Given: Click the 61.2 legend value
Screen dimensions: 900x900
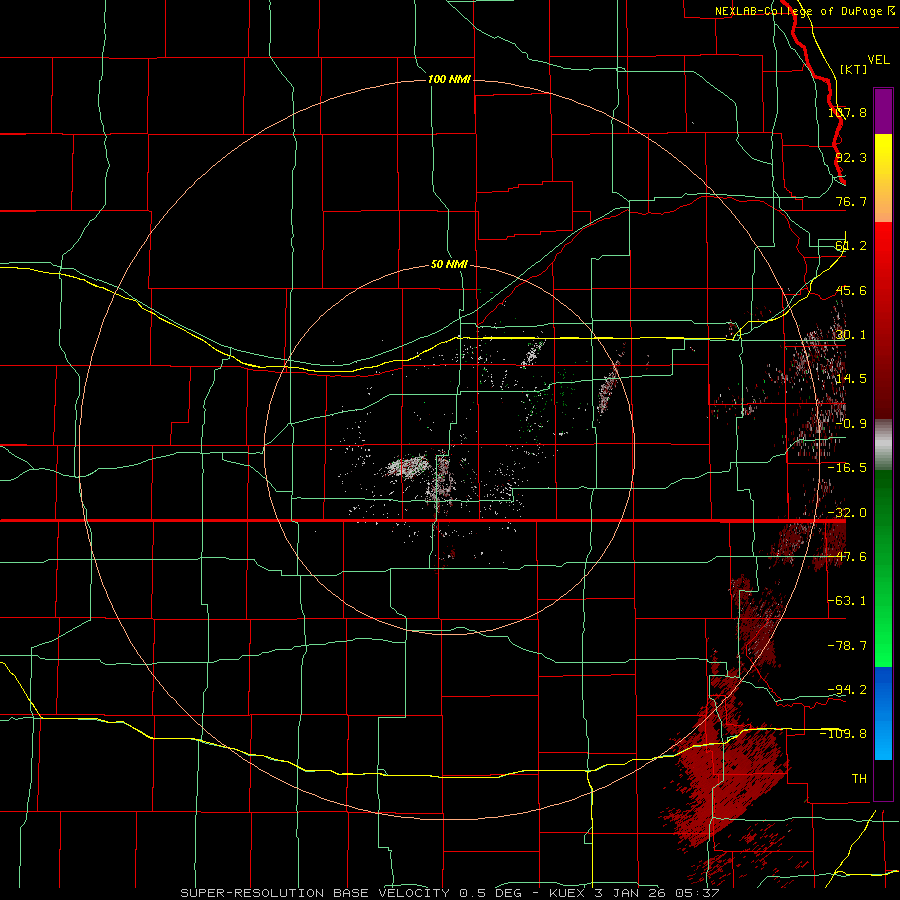Looking at the screenshot, I should pyautogui.click(x=851, y=246).
